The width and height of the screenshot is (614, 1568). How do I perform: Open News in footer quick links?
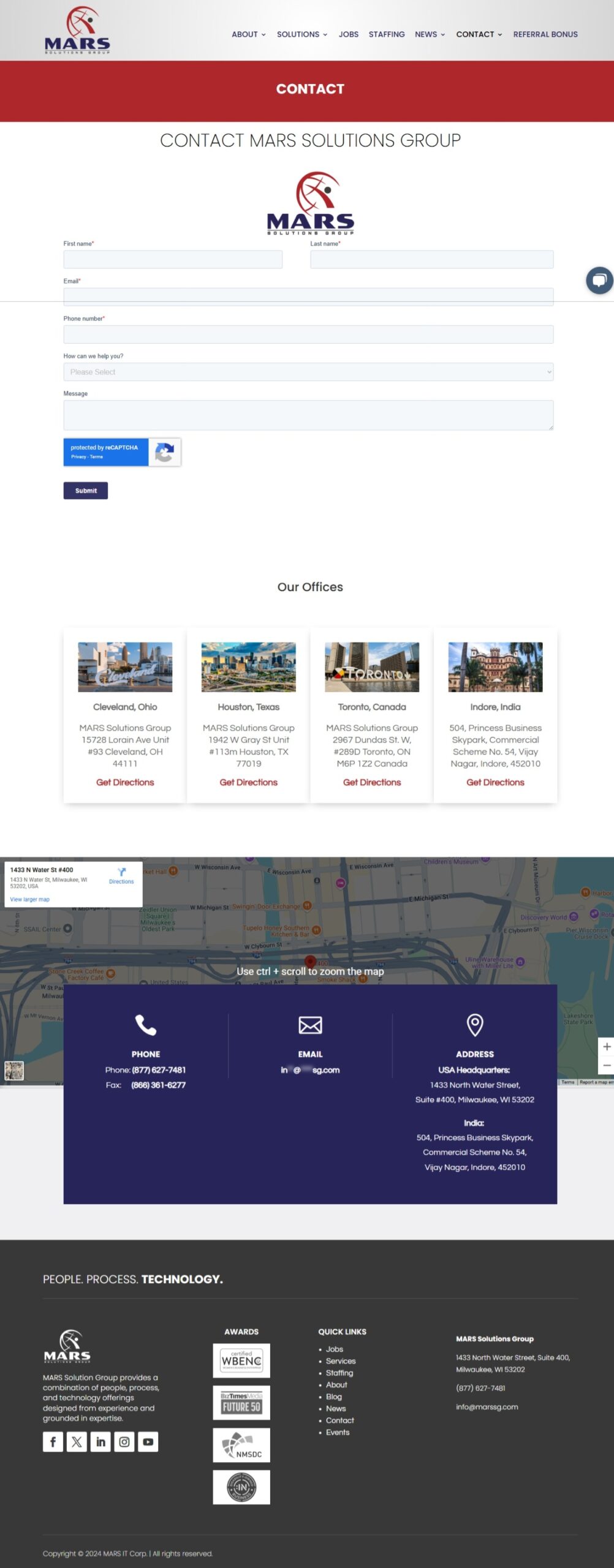pyautogui.click(x=336, y=1408)
